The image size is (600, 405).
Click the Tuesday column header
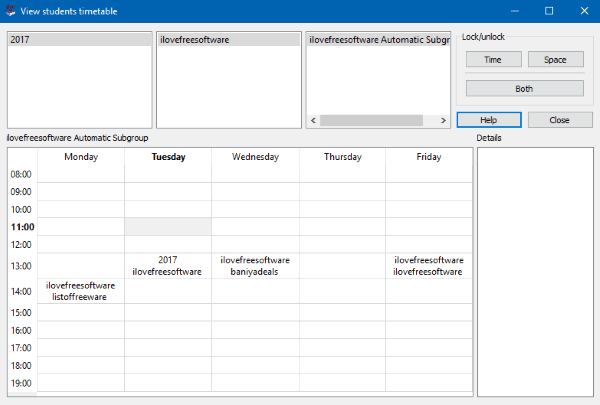pos(168,157)
